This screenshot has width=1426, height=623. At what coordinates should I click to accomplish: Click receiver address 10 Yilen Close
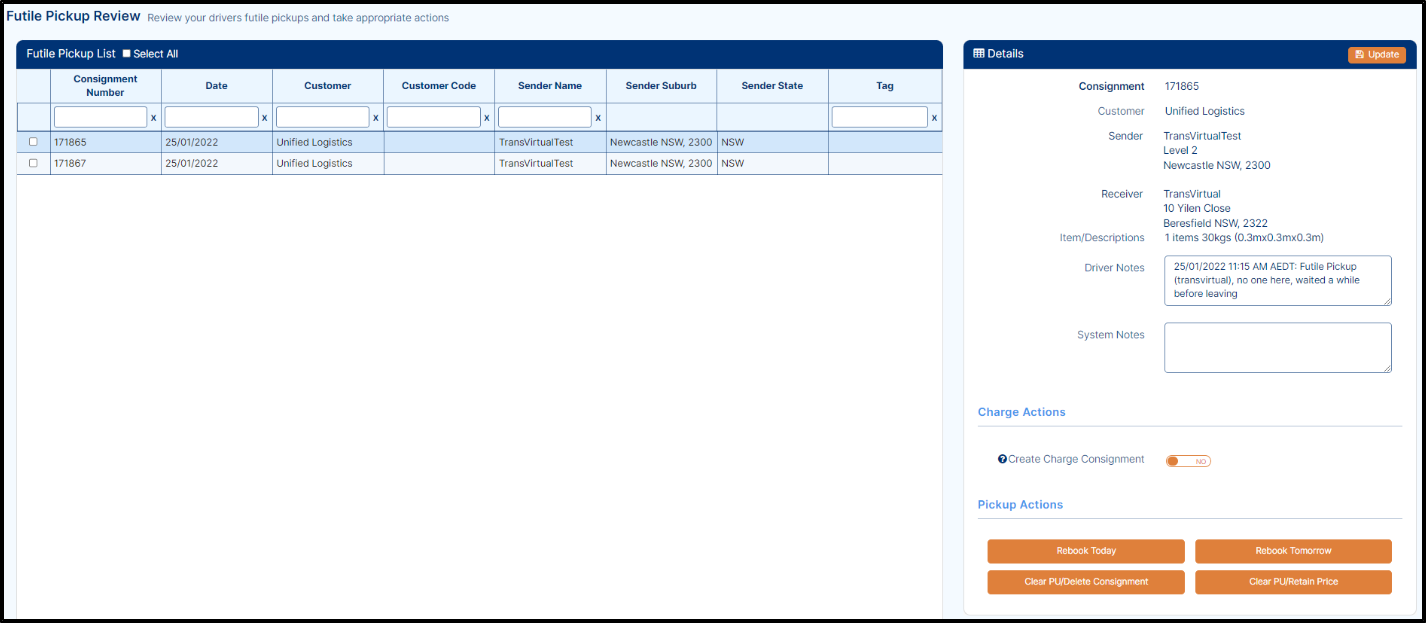(1197, 209)
